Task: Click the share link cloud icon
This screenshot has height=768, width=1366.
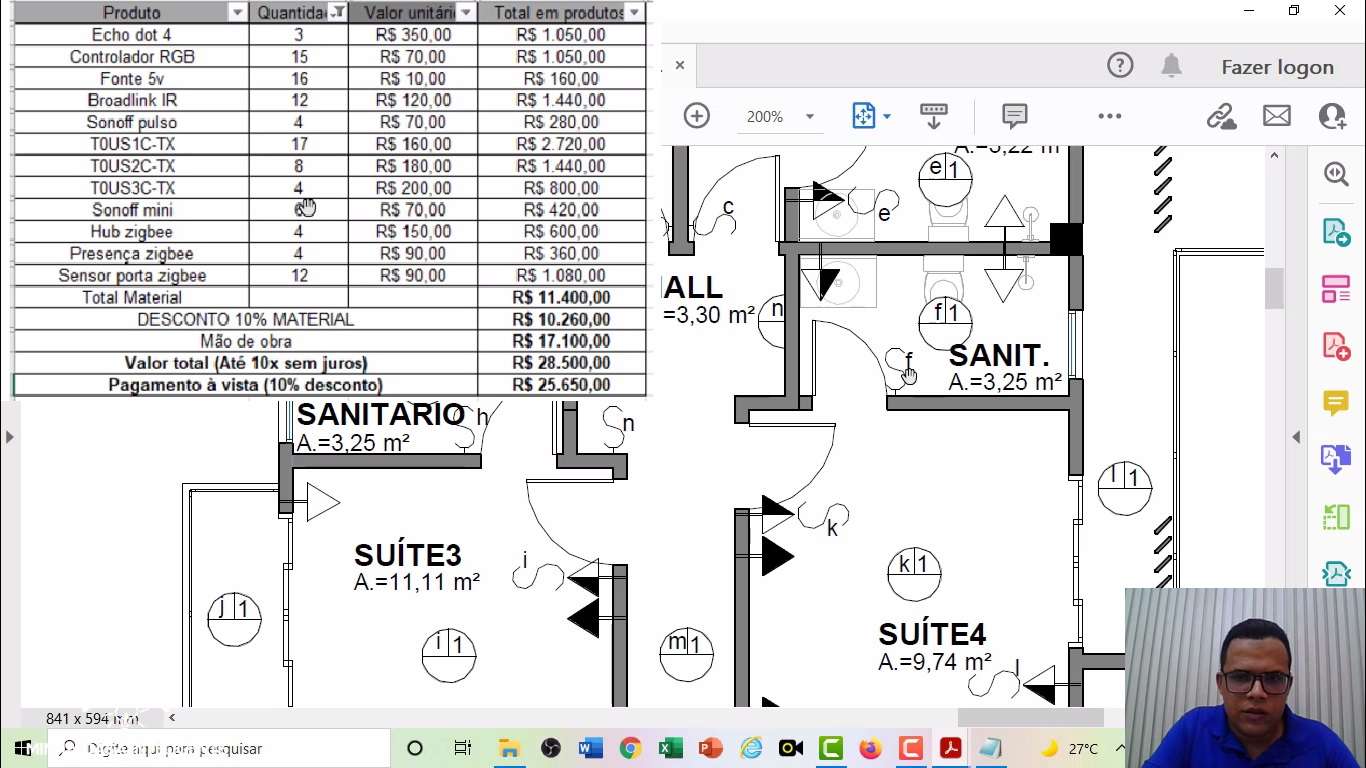Action: tap(1220, 116)
